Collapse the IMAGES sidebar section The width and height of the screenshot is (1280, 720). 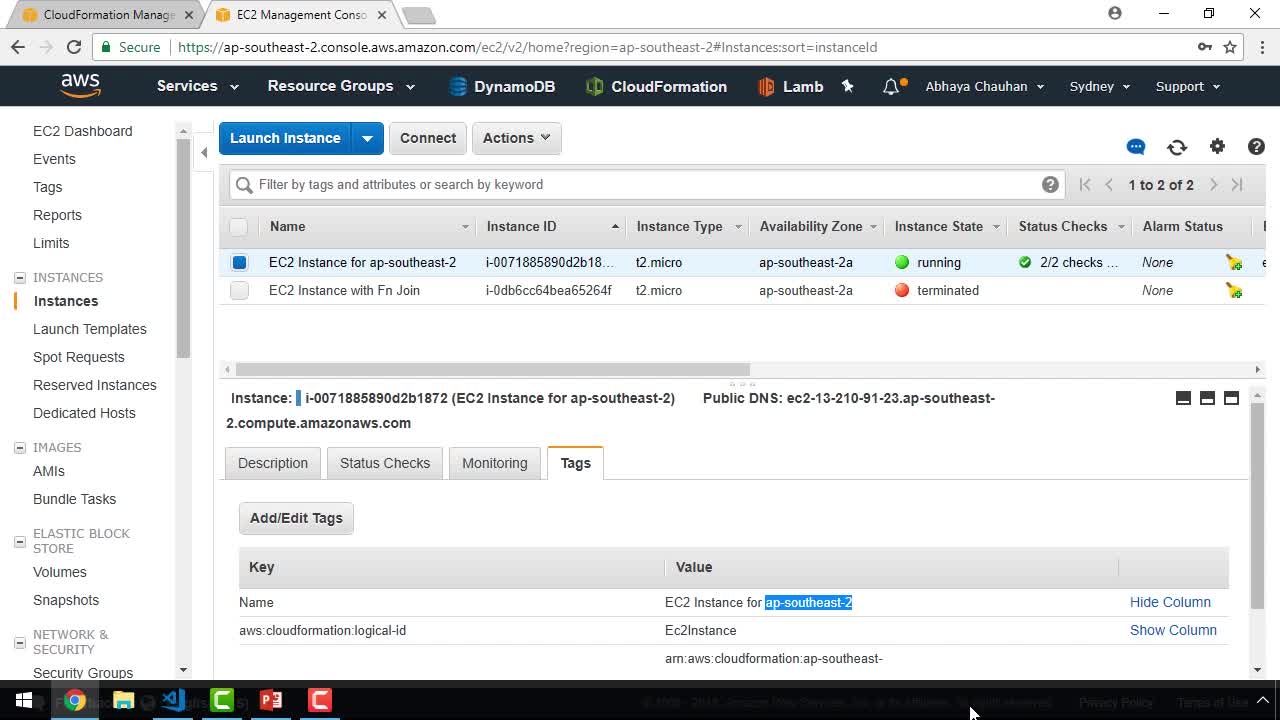click(19, 448)
